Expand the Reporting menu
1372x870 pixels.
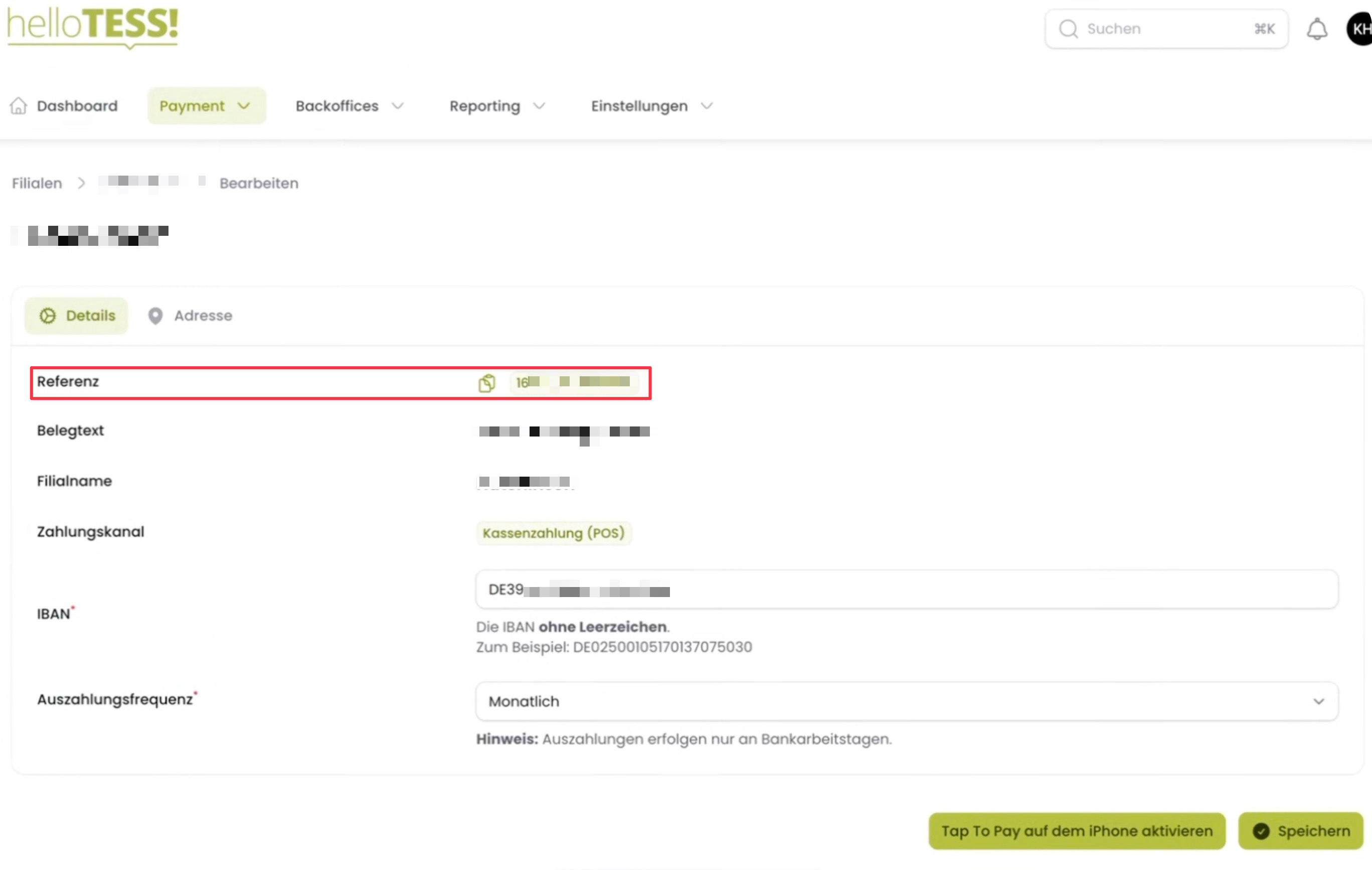[x=497, y=106]
